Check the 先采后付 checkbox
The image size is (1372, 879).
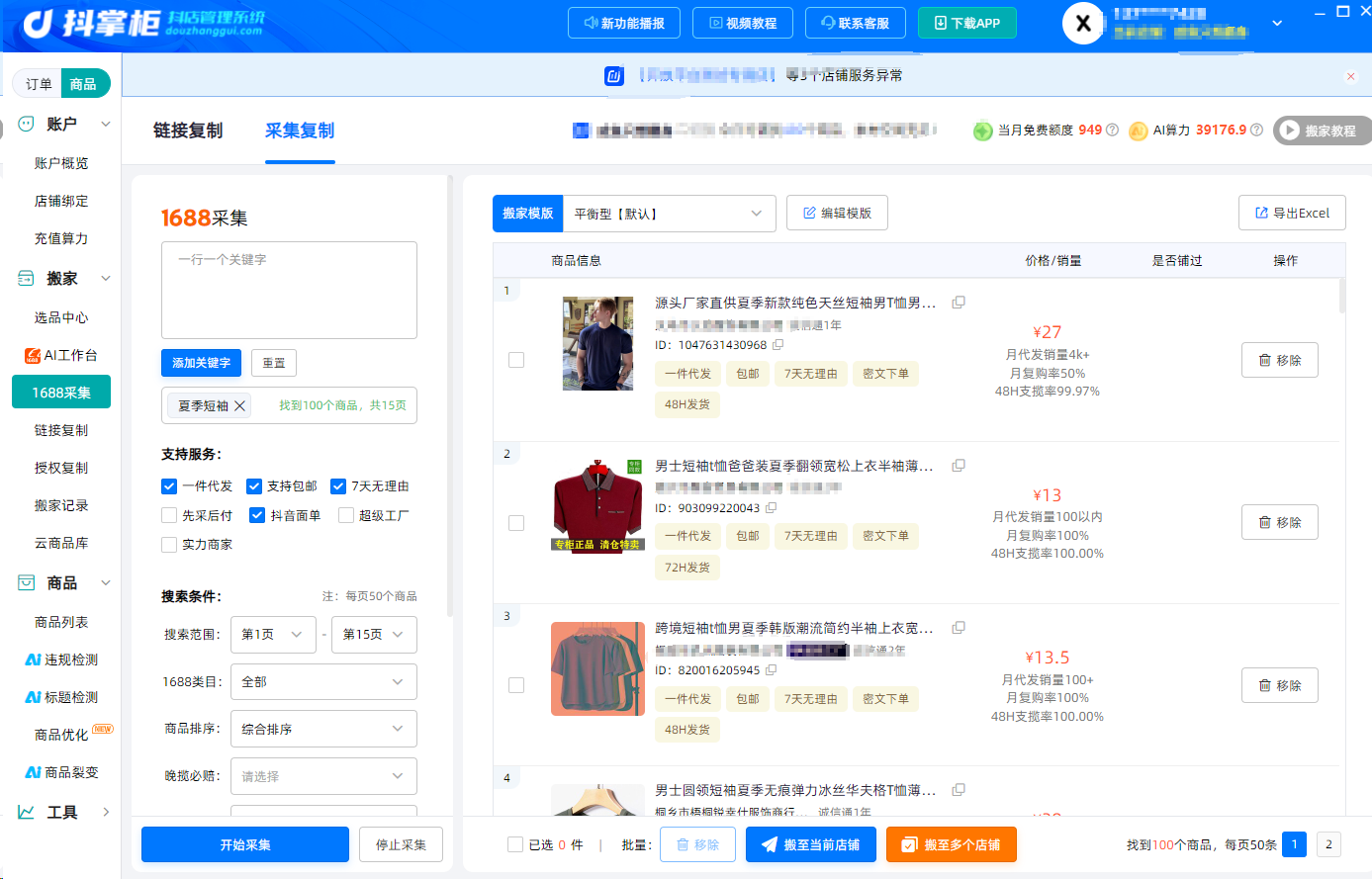tap(169, 515)
